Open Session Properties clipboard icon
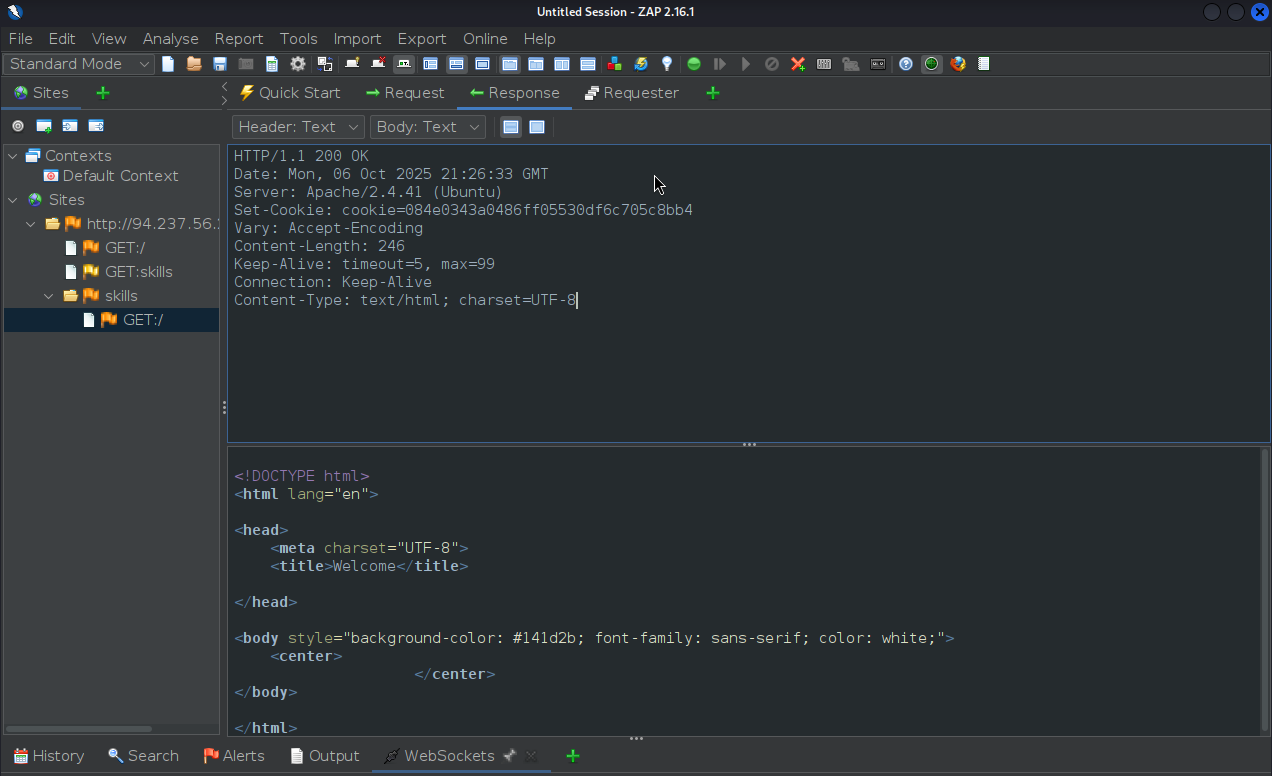 tap(272, 64)
